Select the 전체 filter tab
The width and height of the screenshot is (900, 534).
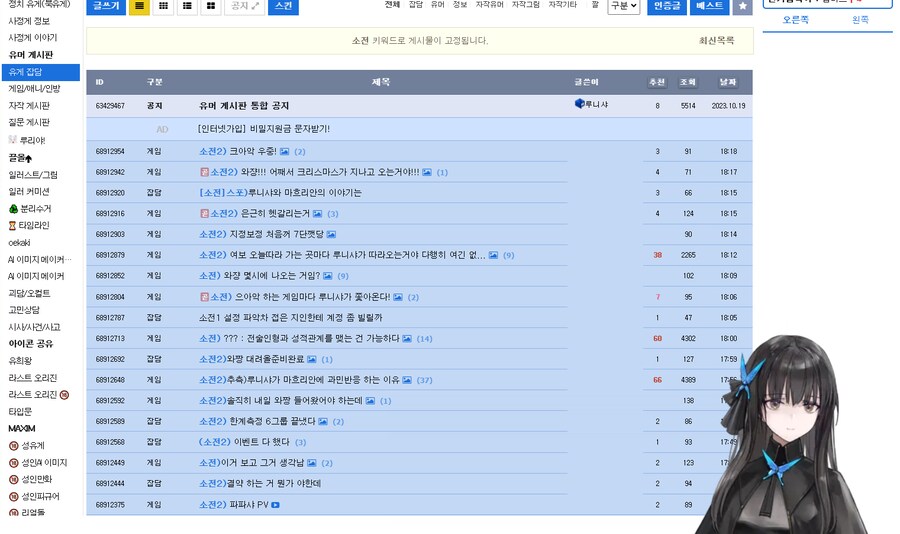[392, 5]
